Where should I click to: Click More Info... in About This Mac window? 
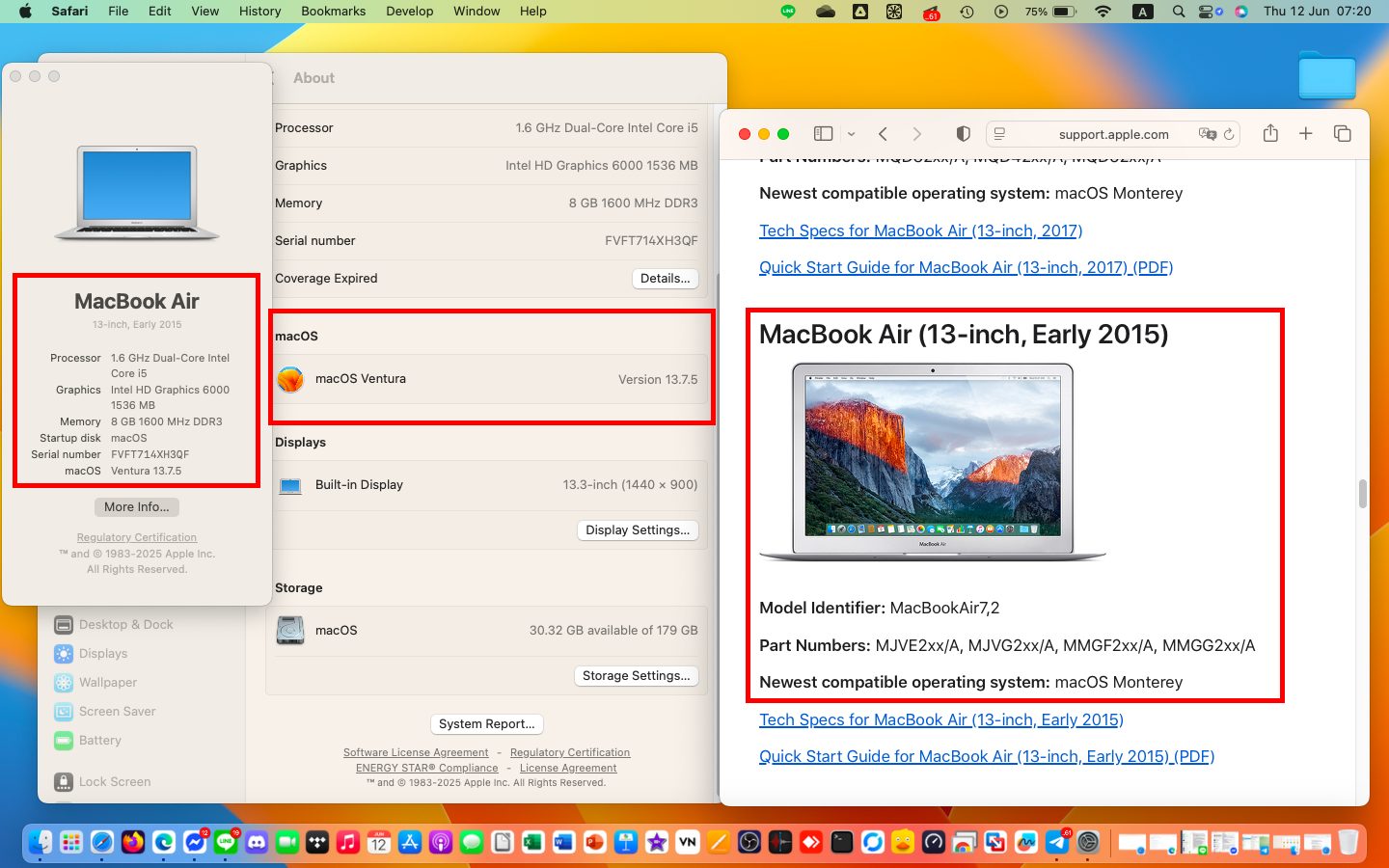click(136, 506)
